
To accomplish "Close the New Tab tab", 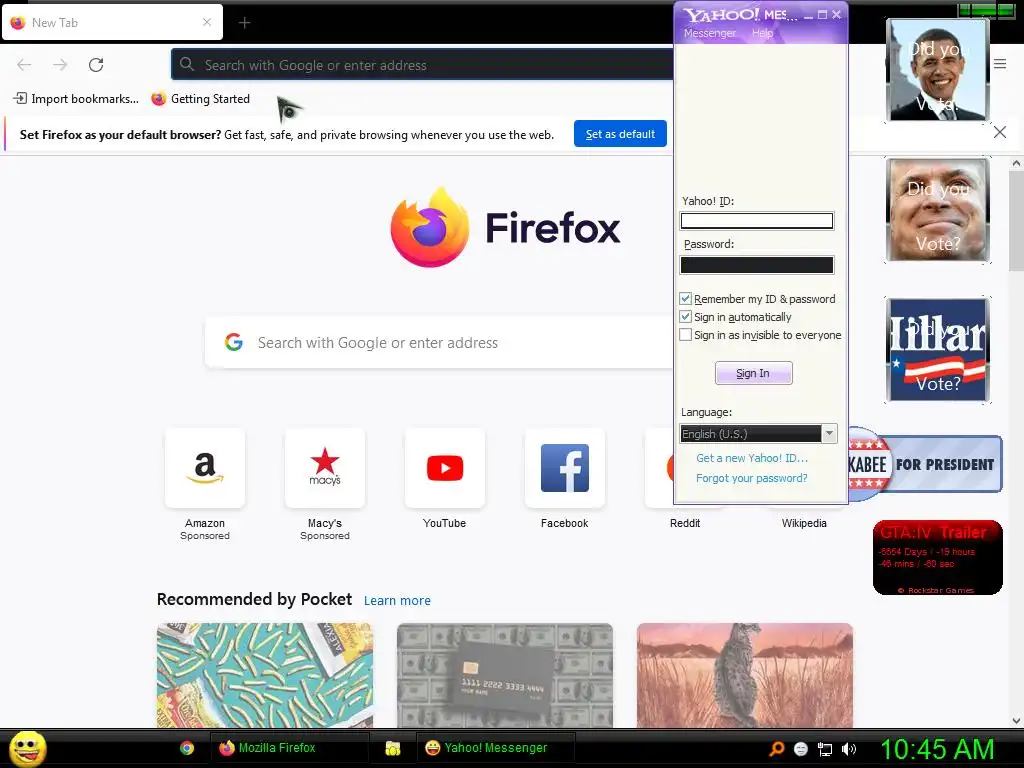I will tap(207, 22).
